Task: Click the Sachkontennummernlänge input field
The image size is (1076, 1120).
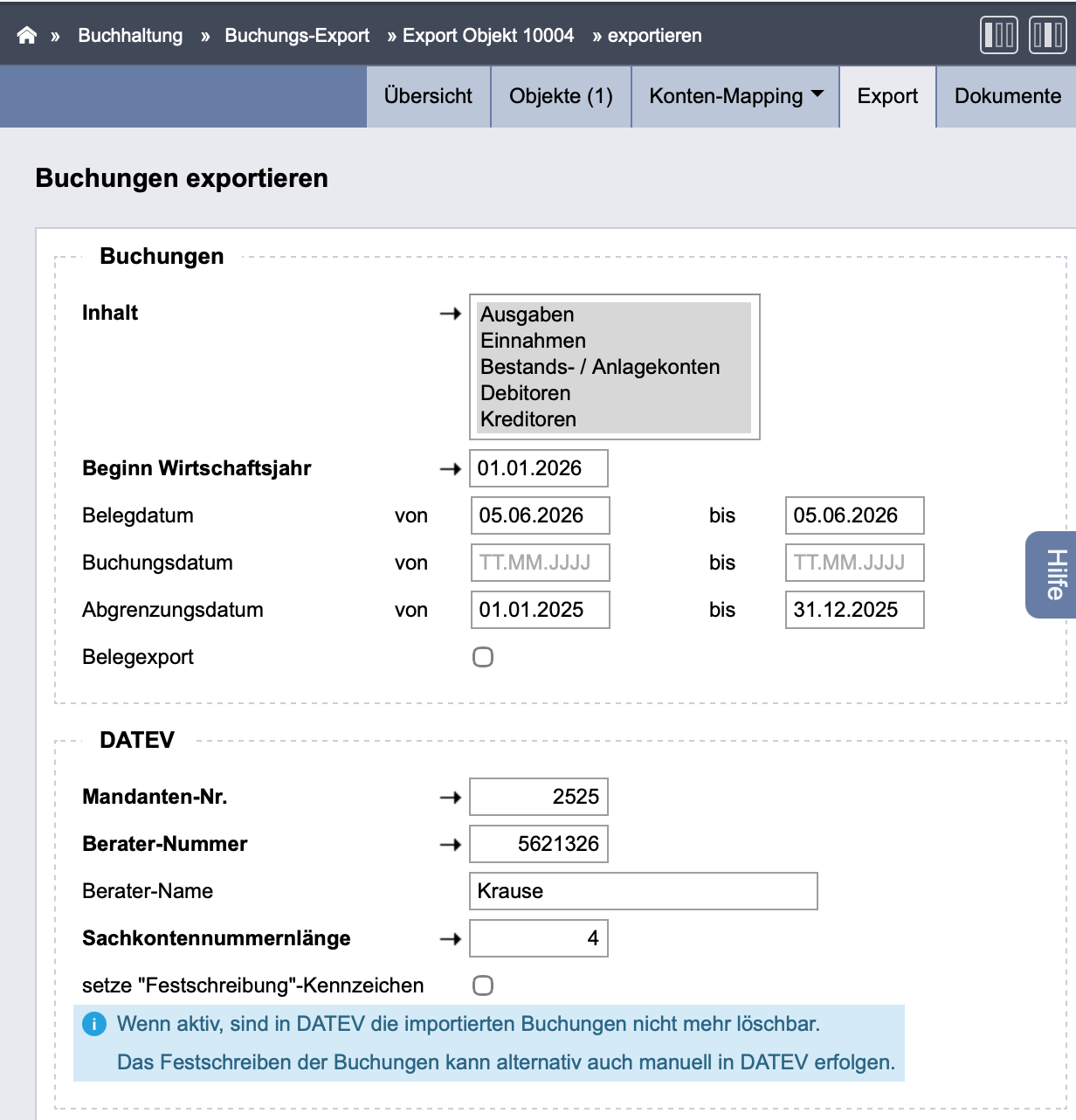Action: (539, 938)
